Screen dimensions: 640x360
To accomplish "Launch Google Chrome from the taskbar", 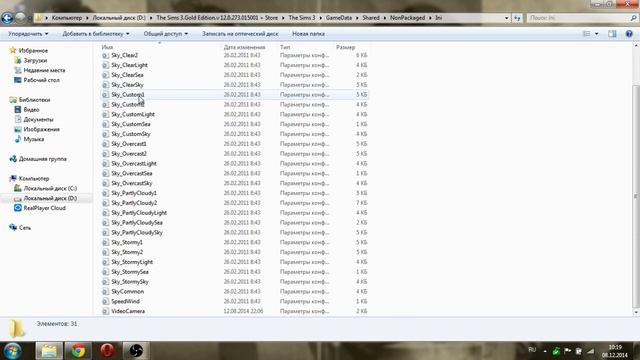I will 78,351.
